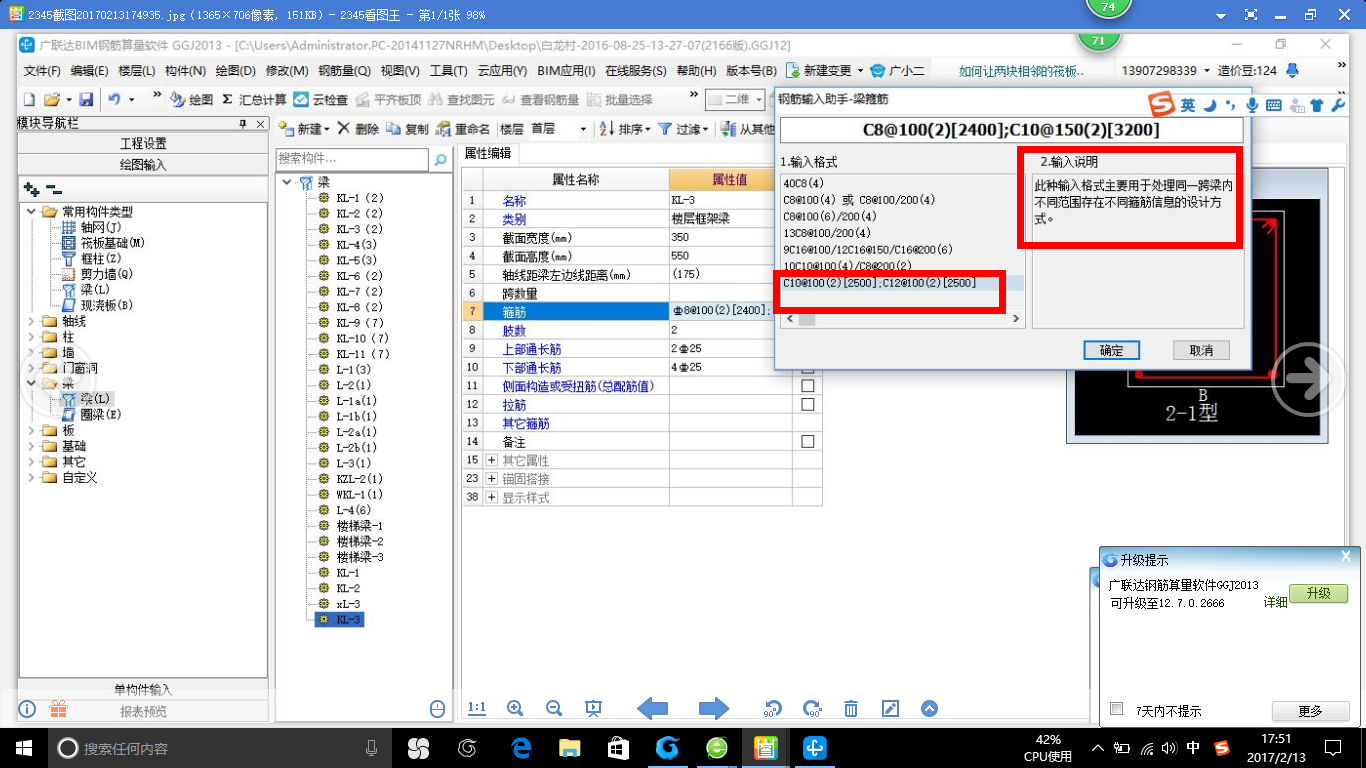Click the mouse-mode icon below the component list
This screenshot has width=1366, height=768.
(x=437, y=709)
